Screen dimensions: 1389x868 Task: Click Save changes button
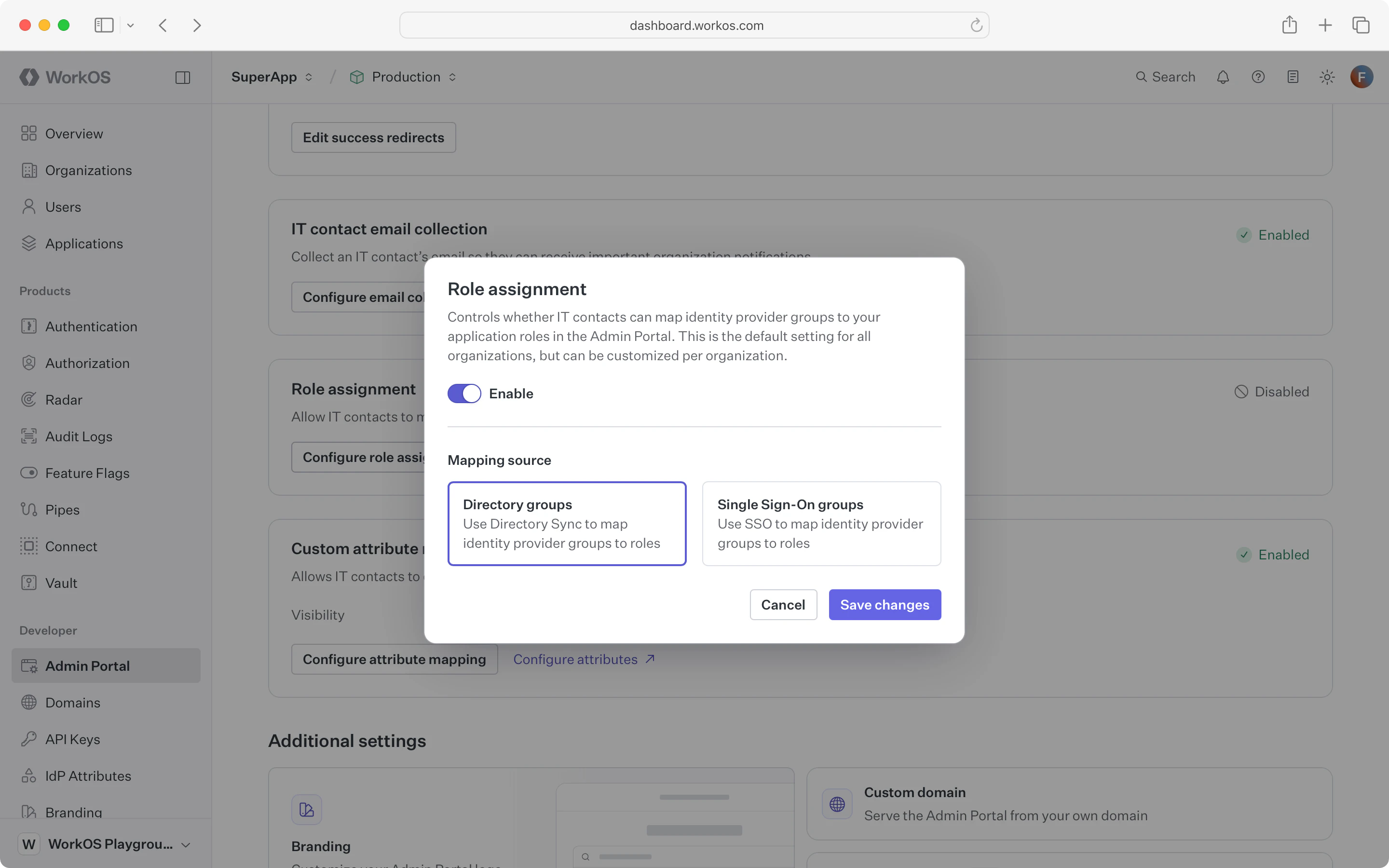[885, 605]
